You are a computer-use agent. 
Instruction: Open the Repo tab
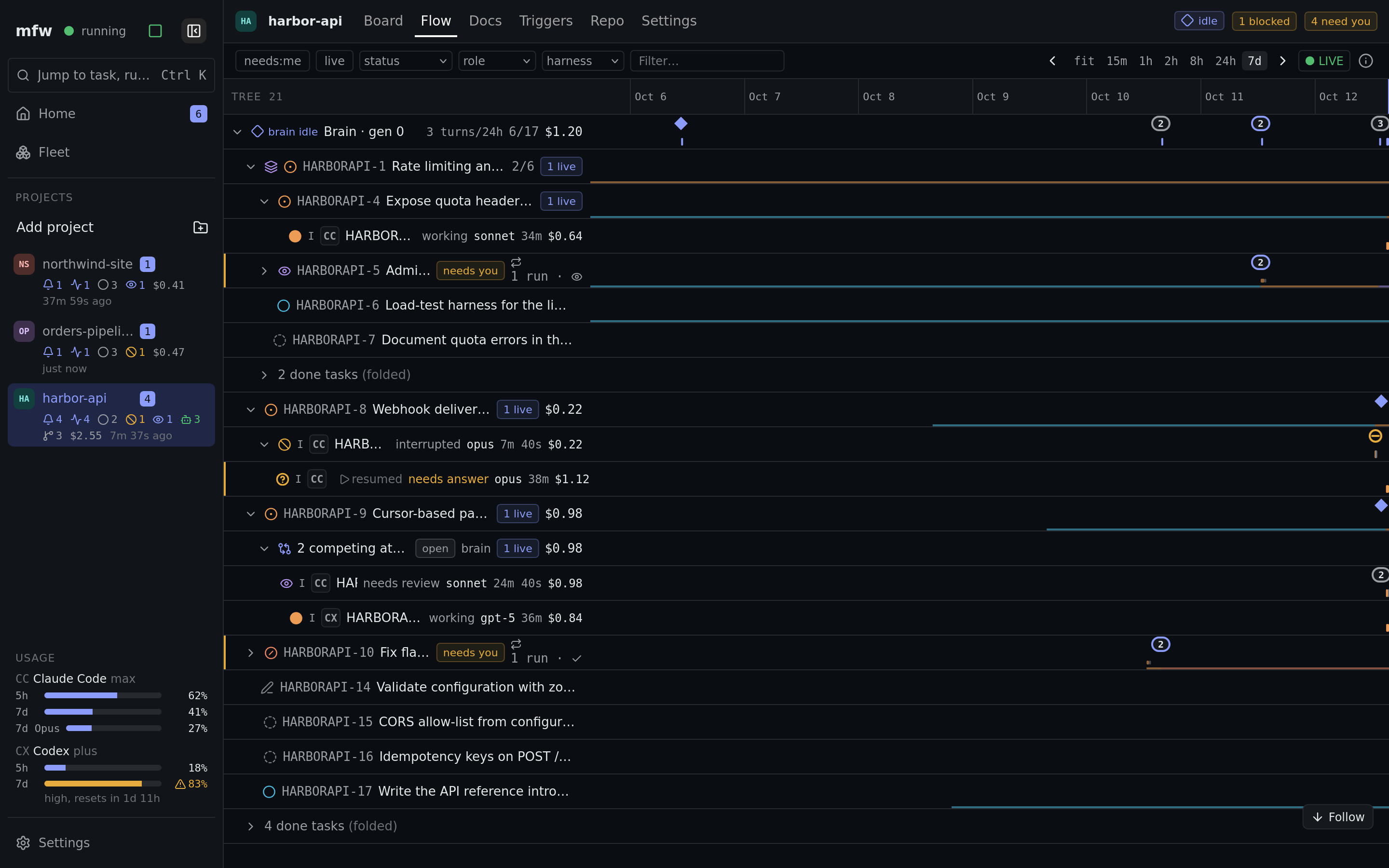(607, 21)
